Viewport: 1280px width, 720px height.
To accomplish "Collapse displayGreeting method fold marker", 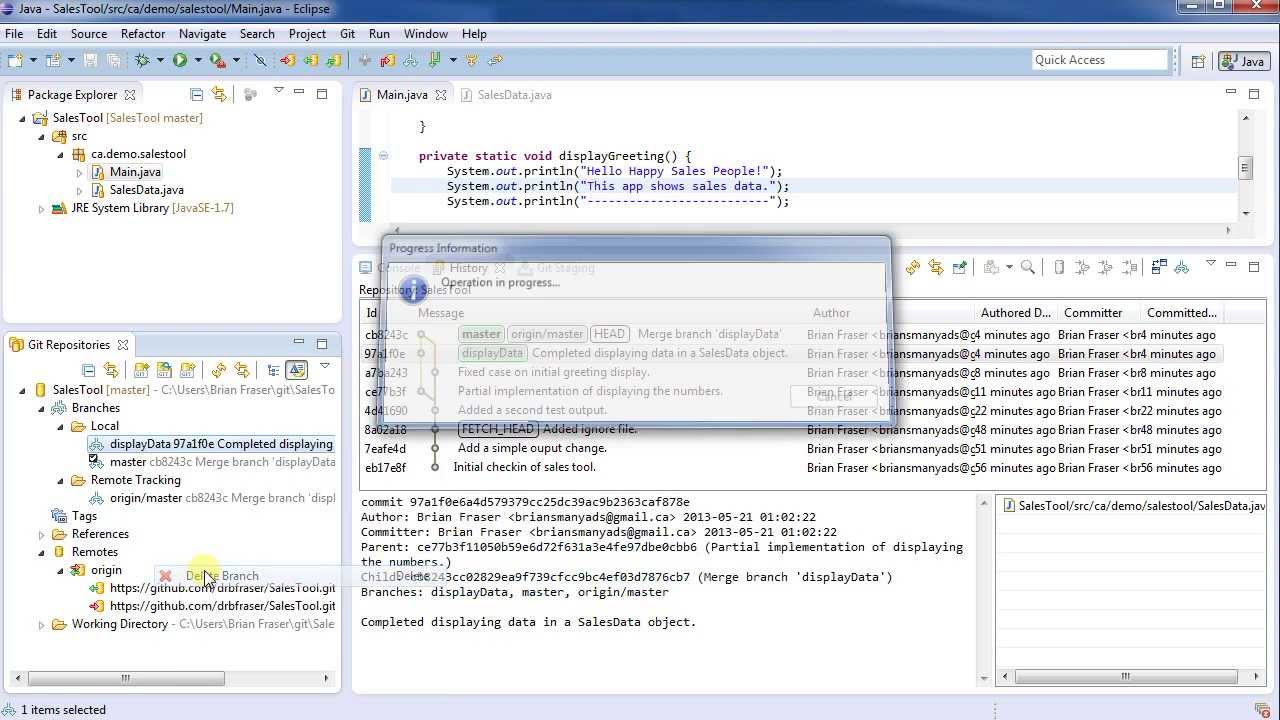I will [383, 156].
